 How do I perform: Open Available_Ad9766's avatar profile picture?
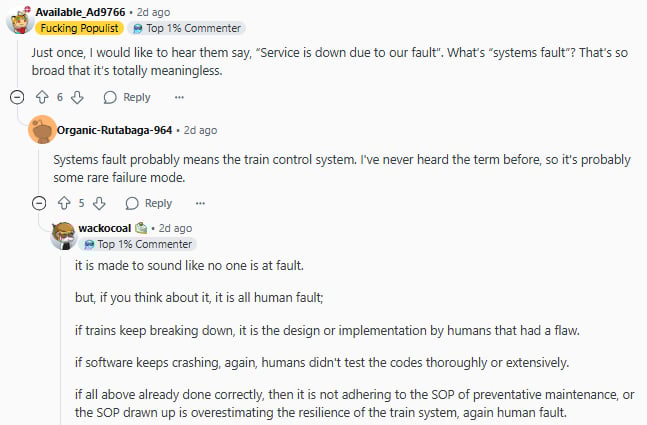(19, 20)
